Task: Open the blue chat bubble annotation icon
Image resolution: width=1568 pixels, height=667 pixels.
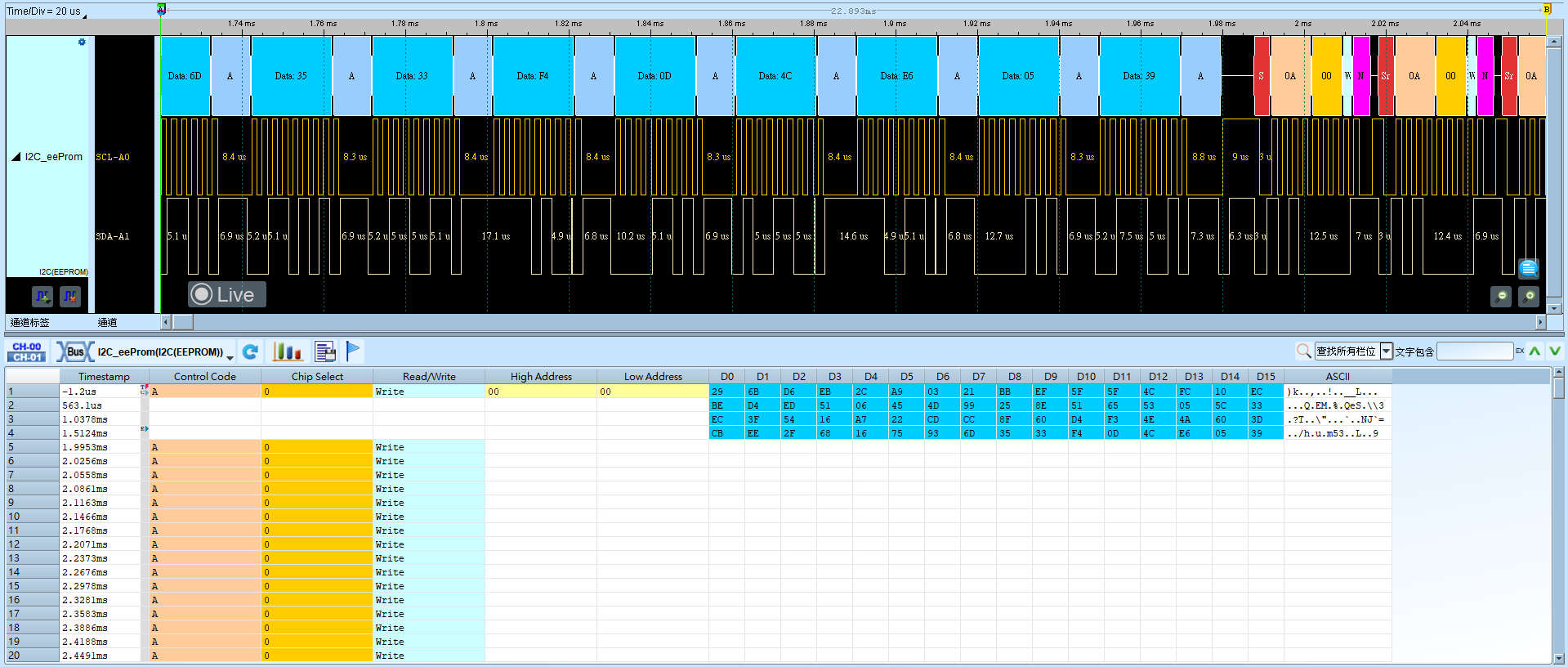Action: pos(1529,268)
